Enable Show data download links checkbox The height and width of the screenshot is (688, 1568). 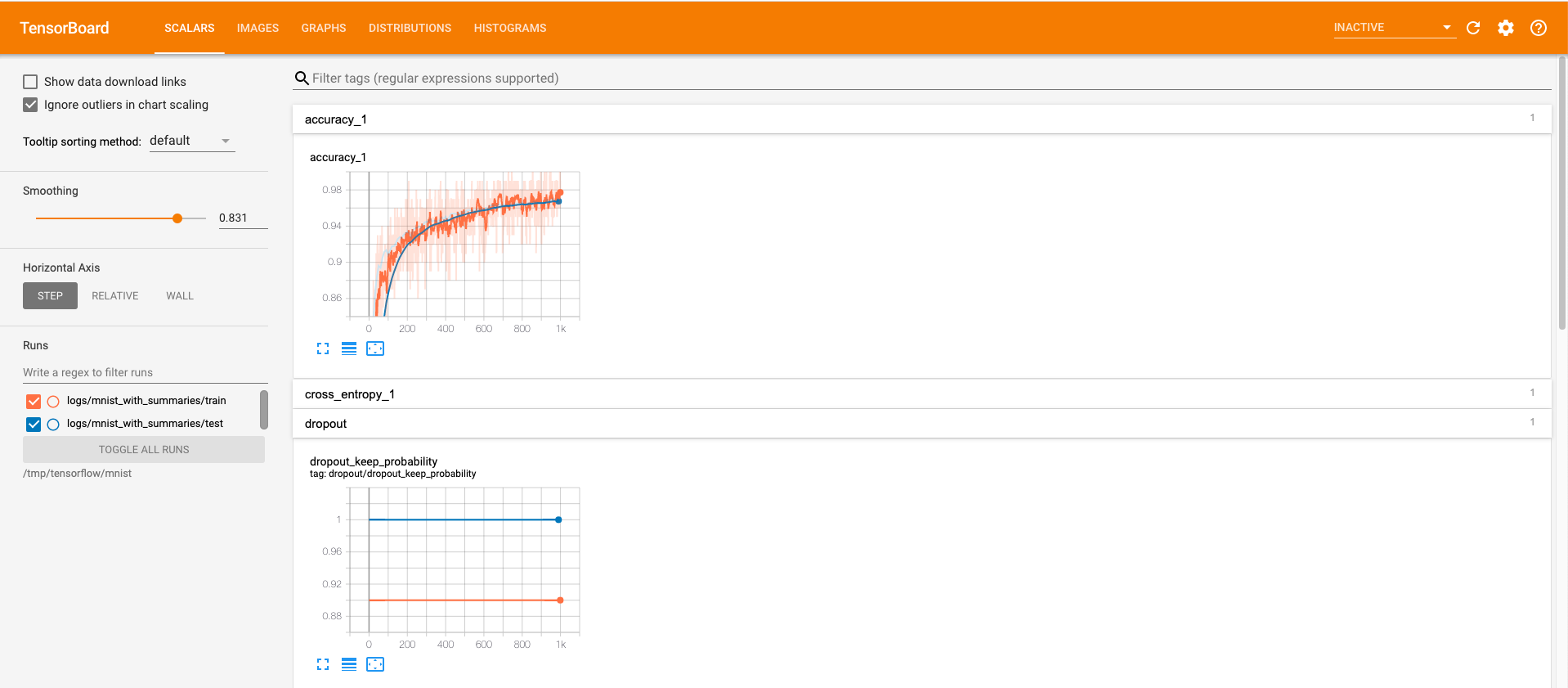(x=30, y=82)
